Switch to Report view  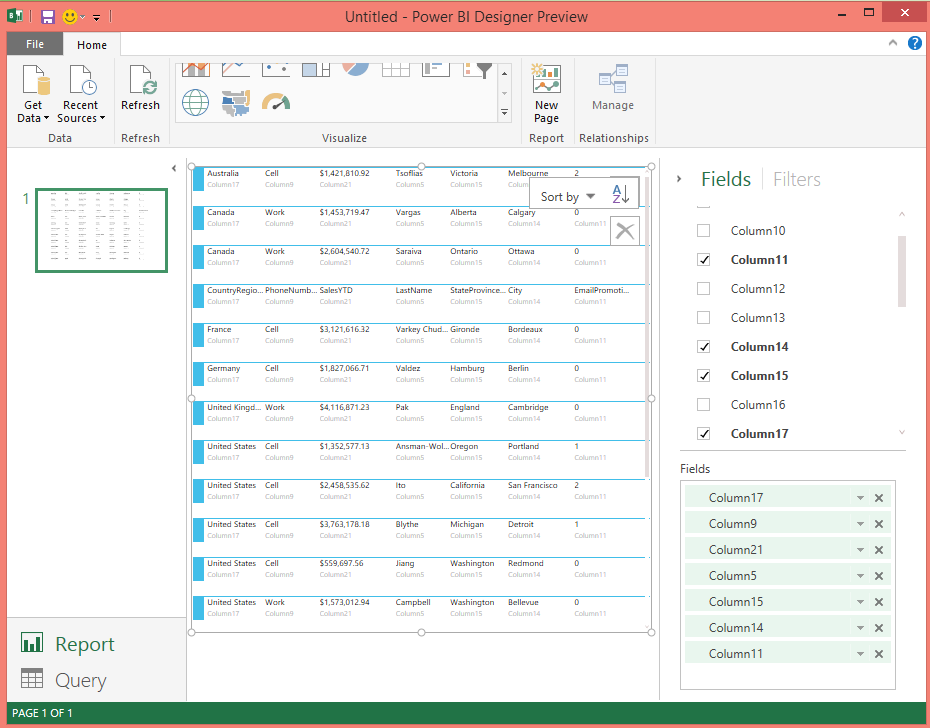tap(68, 644)
